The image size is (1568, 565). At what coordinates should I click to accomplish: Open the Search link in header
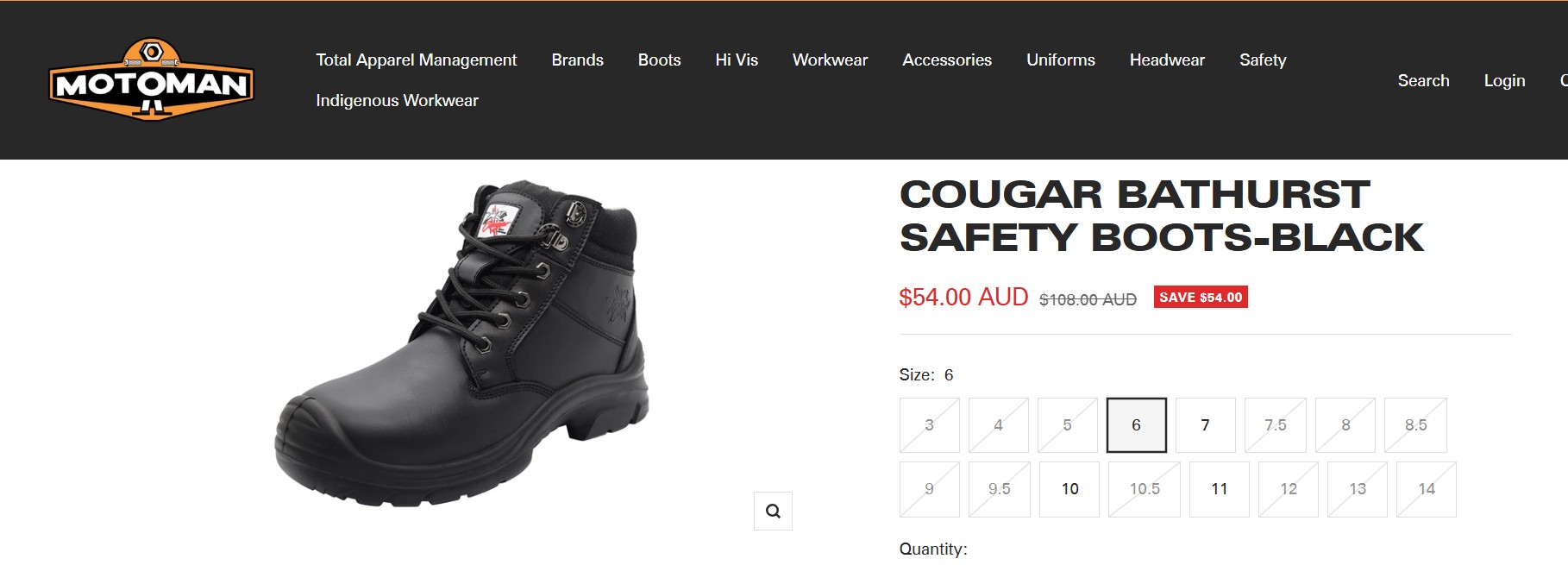click(1423, 80)
